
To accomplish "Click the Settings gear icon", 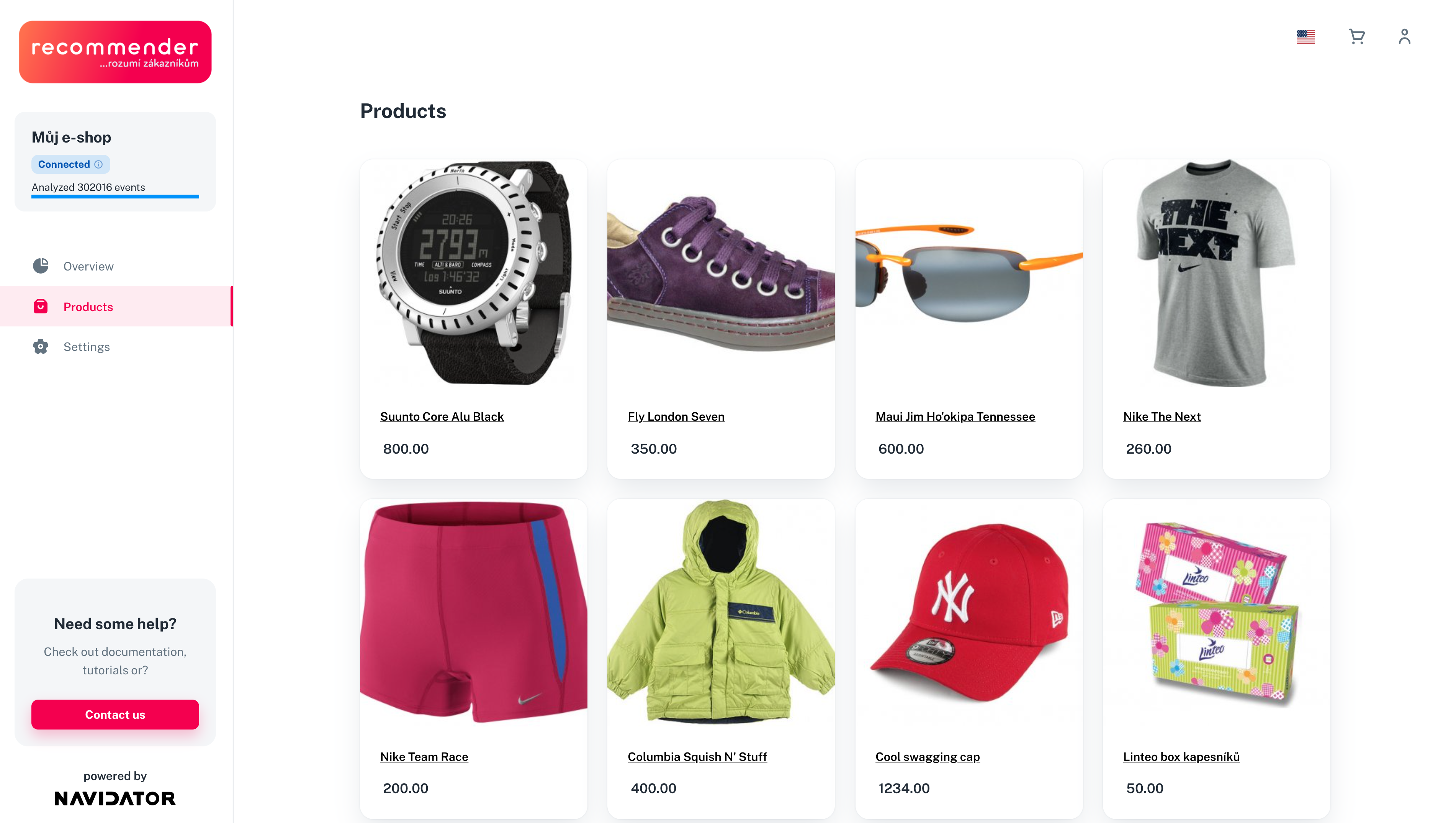I will pos(41,347).
